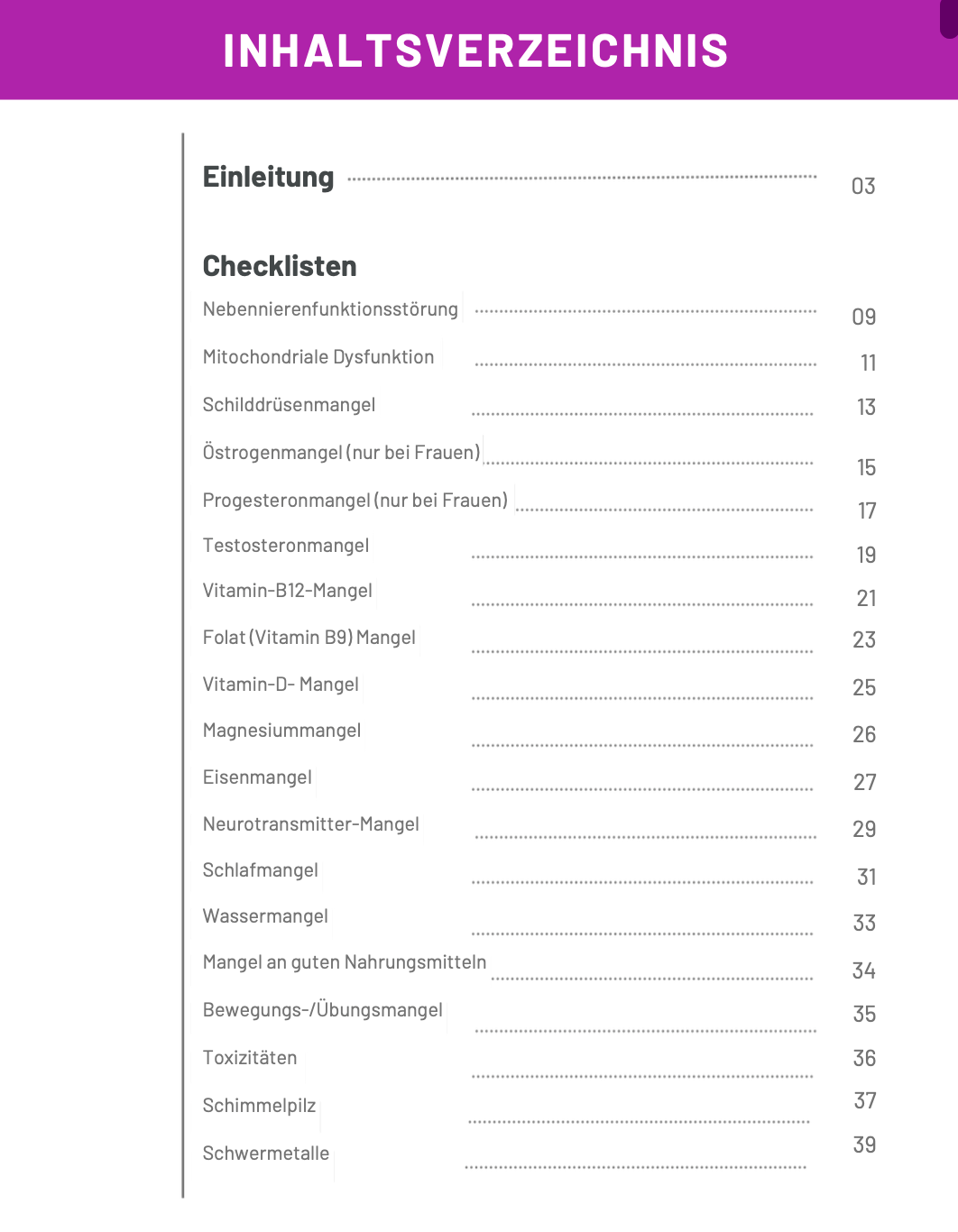Open the Vitamin-B12-Mangel checklist
The width and height of the screenshot is (958, 1232).
point(287,591)
